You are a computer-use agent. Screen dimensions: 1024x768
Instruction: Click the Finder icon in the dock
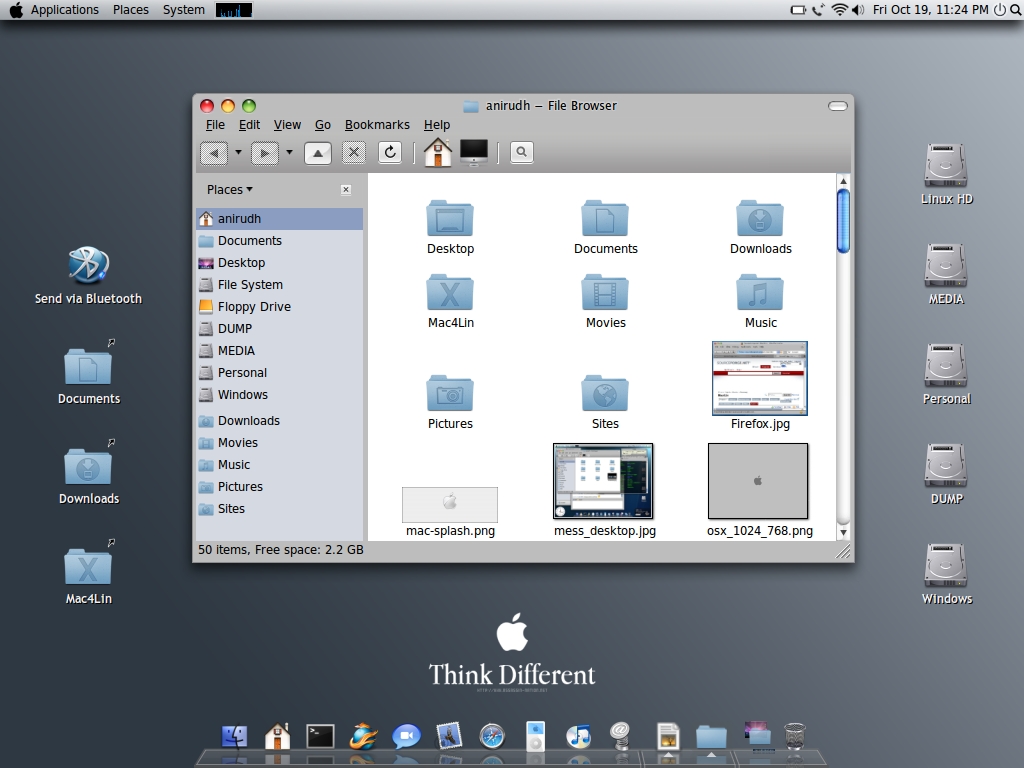234,737
